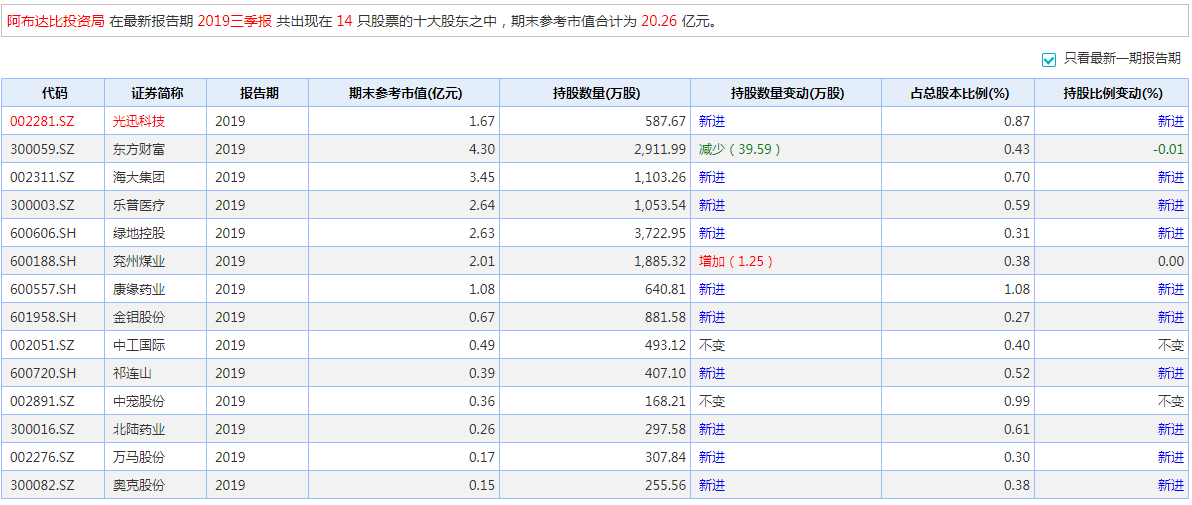Open the 海大集团 stock link
The height and width of the screenshot is (505, 1192).
pyautogui.click(x=139, y=177)
